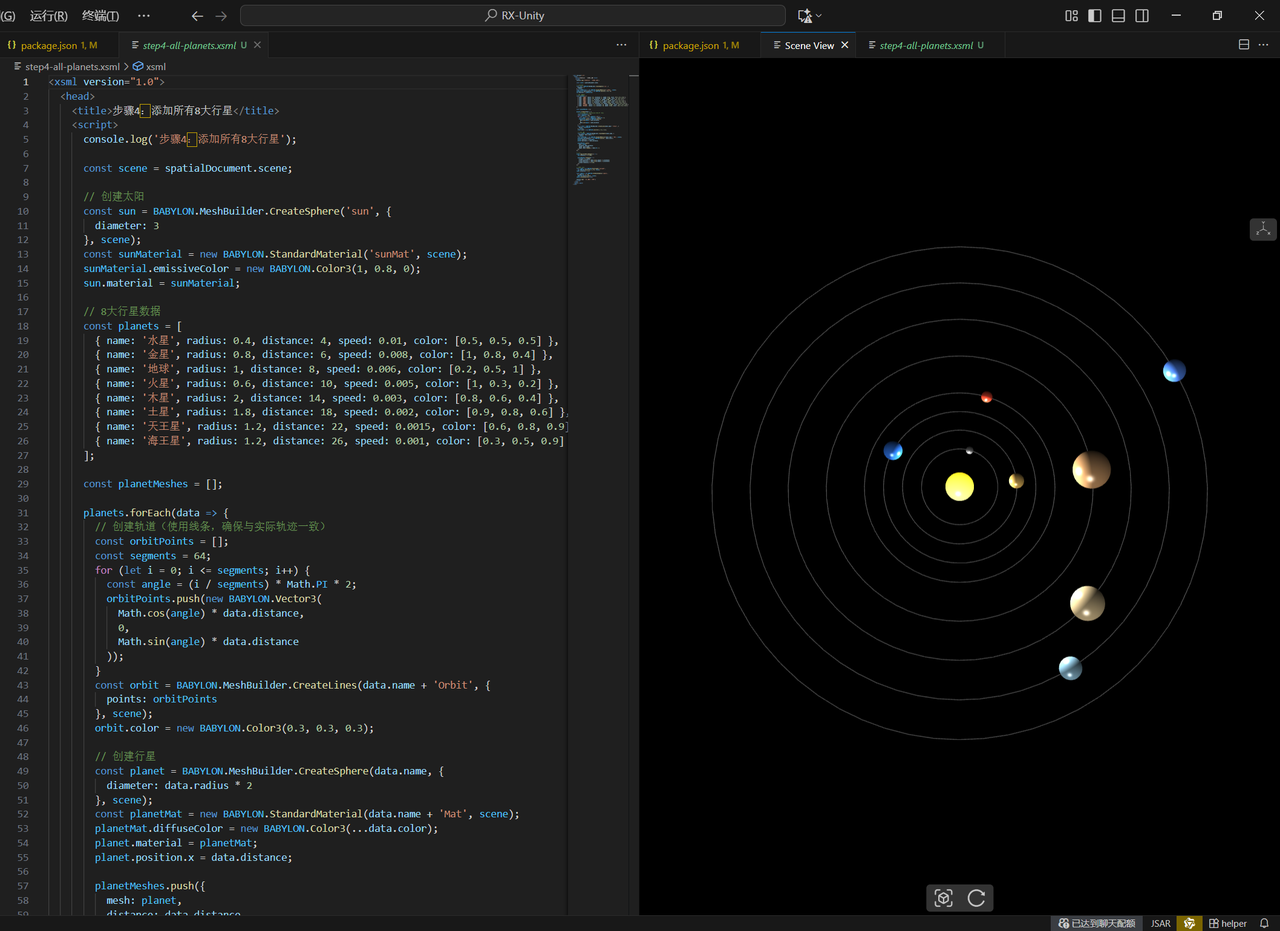Open notifications bell in status bar

[1264, 923]
